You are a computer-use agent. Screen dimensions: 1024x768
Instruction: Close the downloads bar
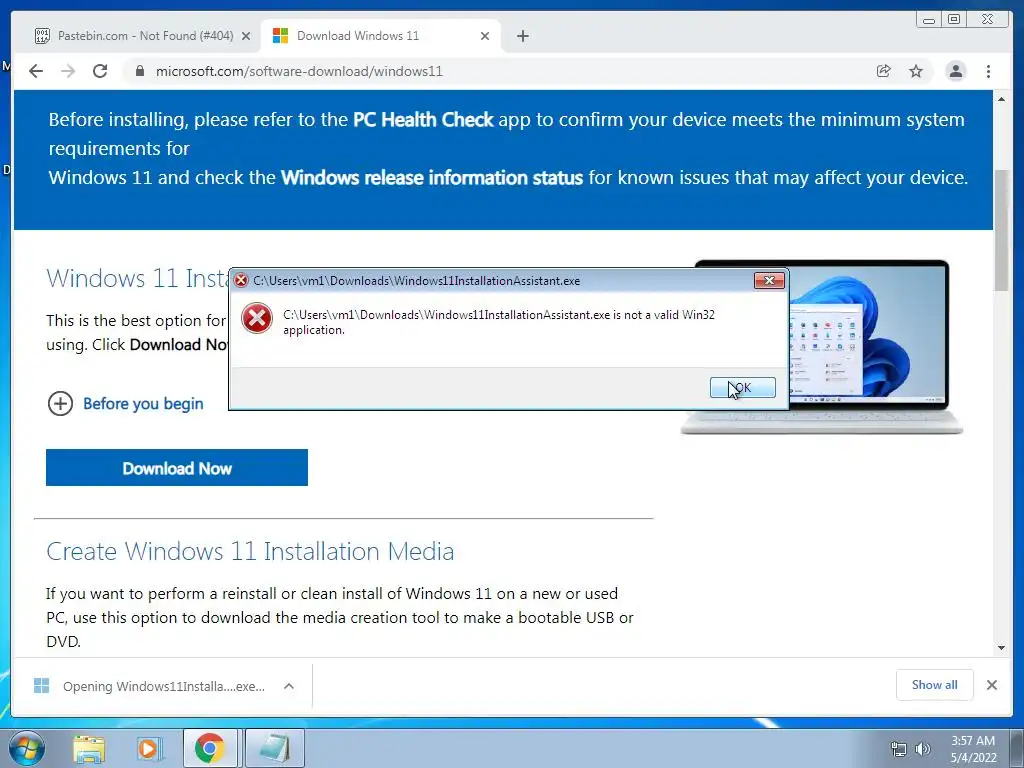(x=991, y=685)
